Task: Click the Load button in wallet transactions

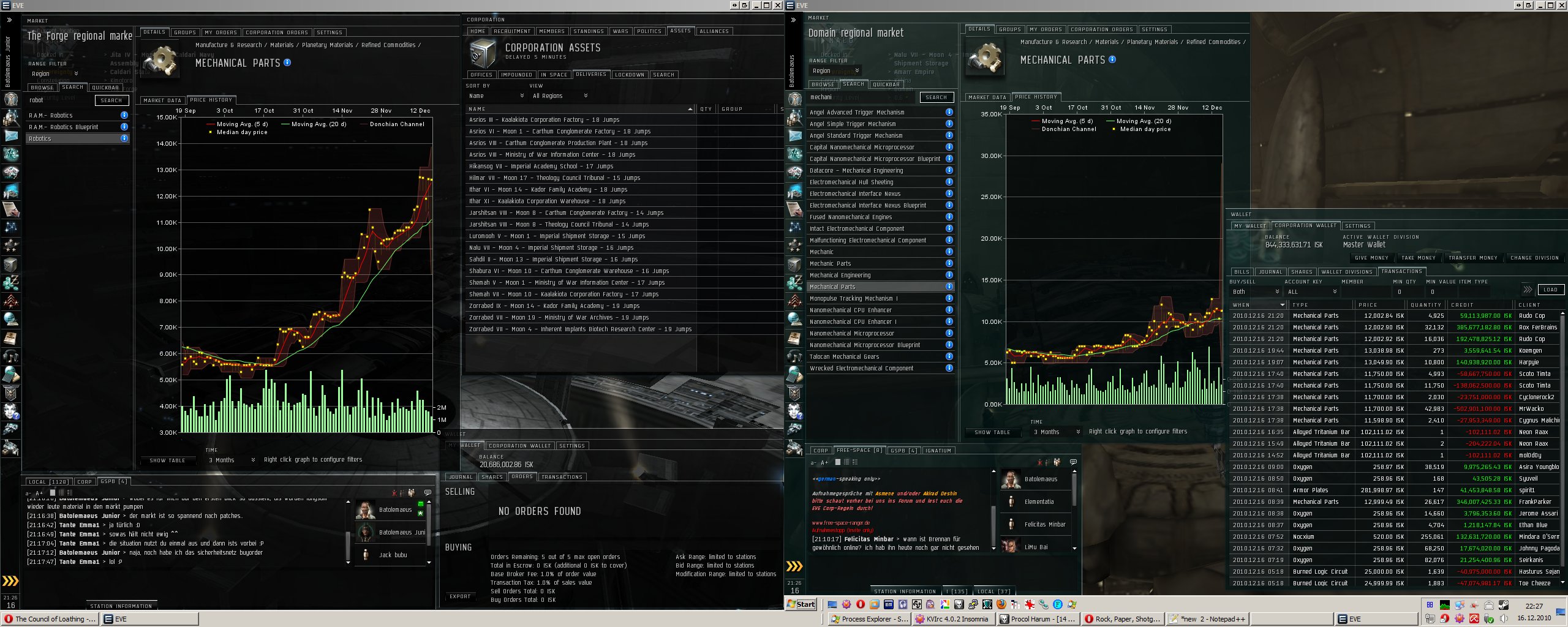Action: click(x=1550, y=290)
